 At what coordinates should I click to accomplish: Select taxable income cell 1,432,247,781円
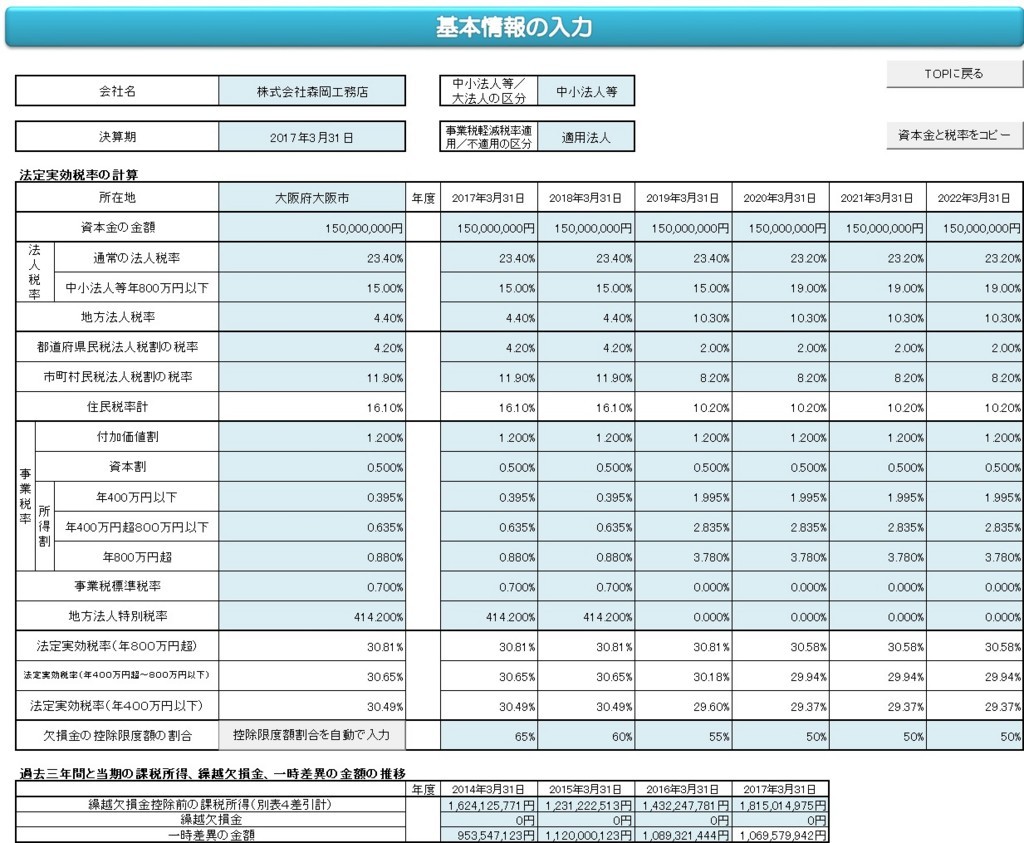click(x=683, y=805)
